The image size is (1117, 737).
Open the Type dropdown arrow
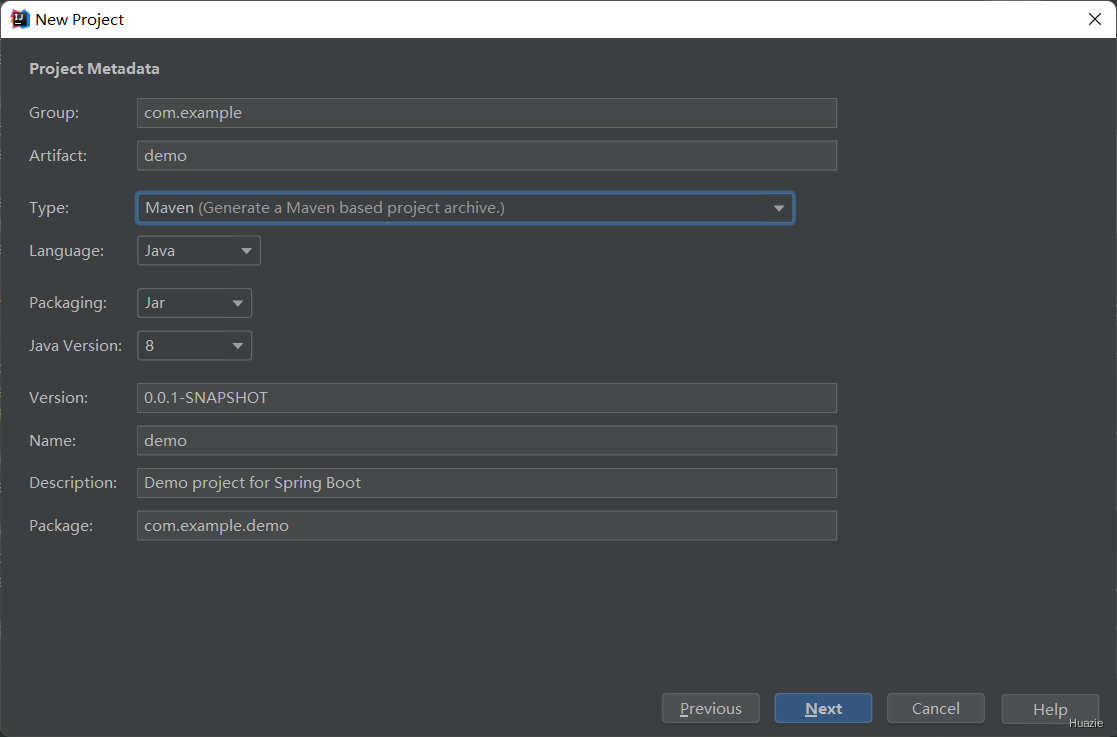(x=779, y=208)
